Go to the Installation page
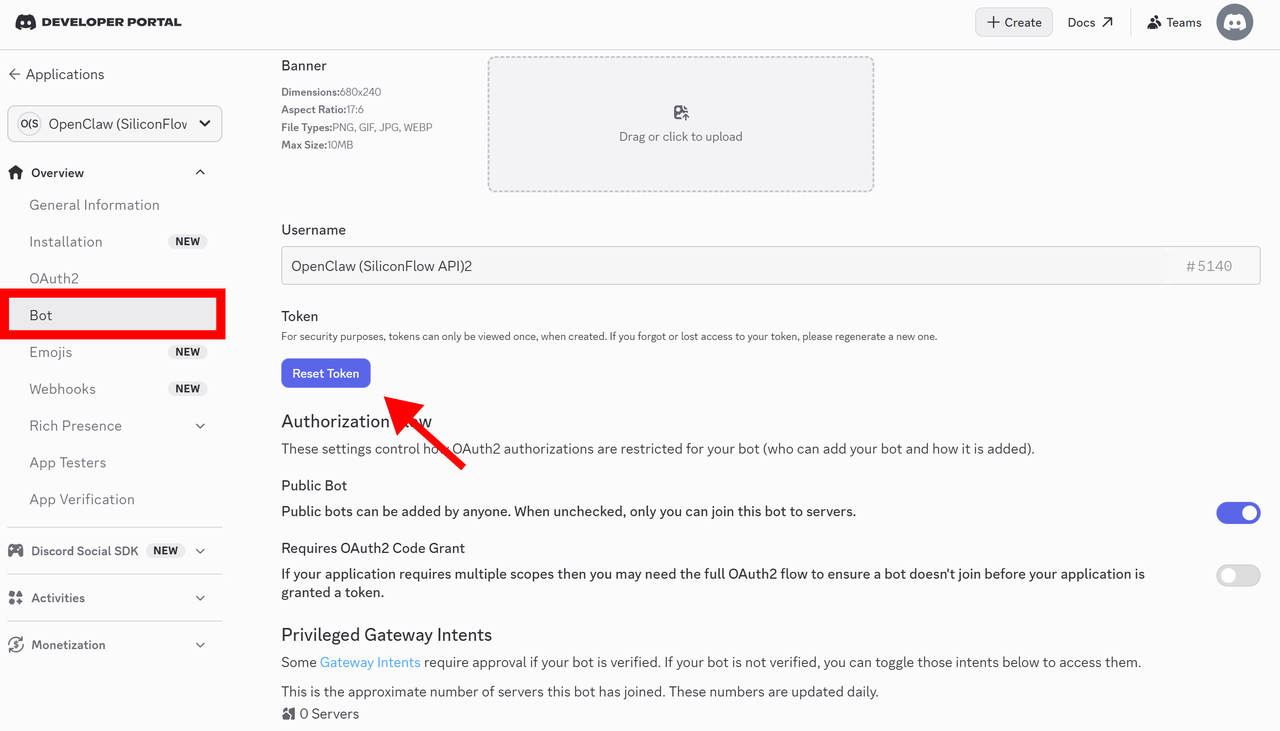The image size is (1280, 731). (66, 242)
